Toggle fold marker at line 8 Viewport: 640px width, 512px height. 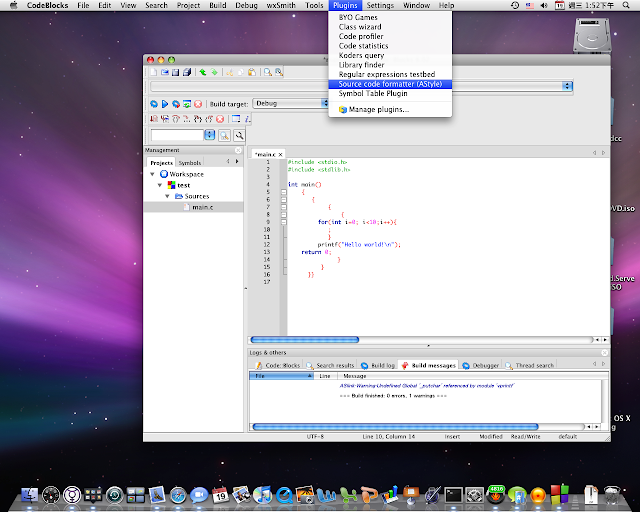click(284, 215)
